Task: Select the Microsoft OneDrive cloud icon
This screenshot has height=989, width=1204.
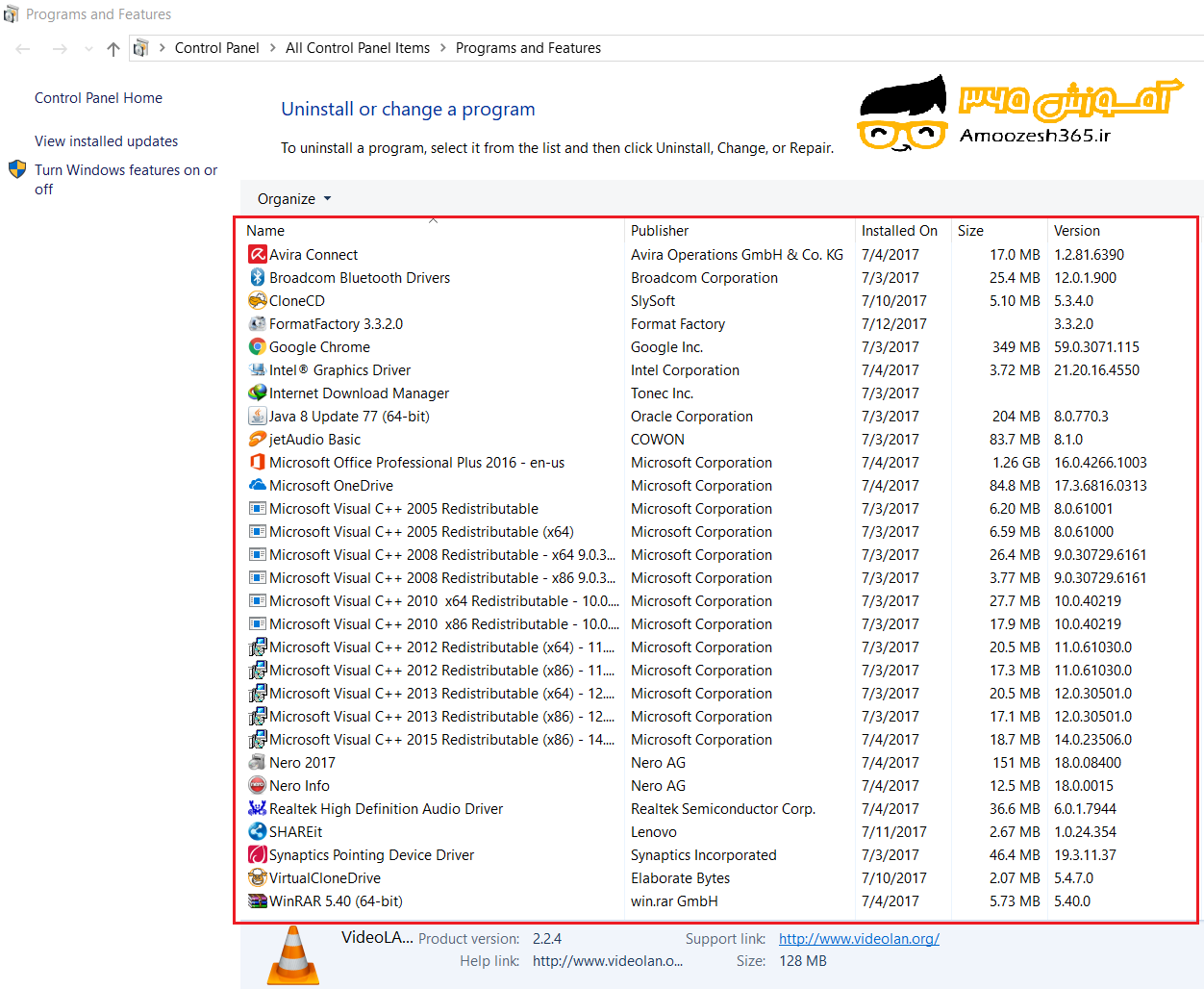Action: (257, 485)
